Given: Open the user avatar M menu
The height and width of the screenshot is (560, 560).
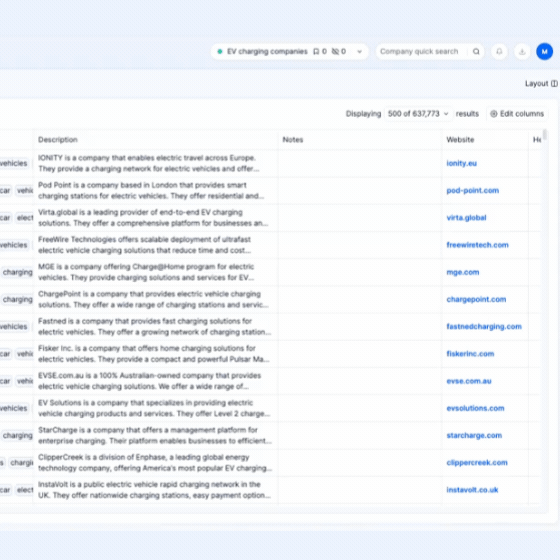Looking at the screenshot, I should click(544, 51).
